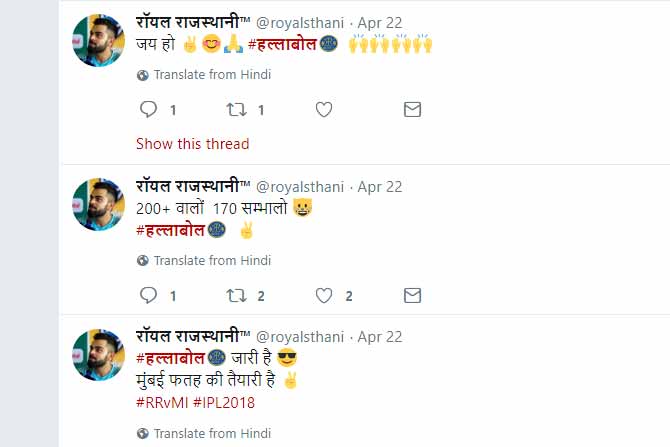The height and width of the screenshot is (447, 670).
Task: Reply to the '200+ वालों 170' tweet
Action: 148,295
